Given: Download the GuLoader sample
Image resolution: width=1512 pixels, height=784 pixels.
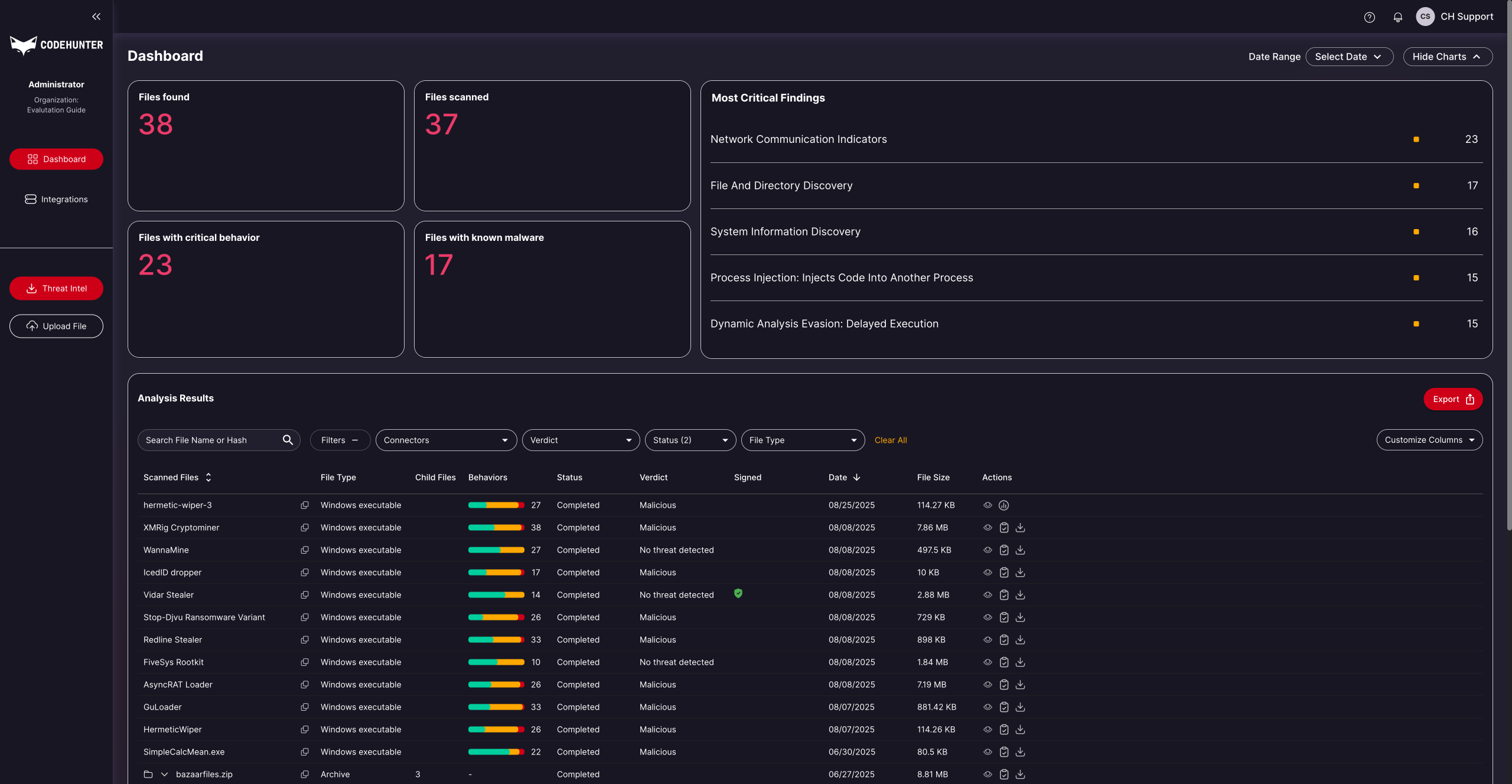Looking at the screenshot, I should tap(1020, 707).
